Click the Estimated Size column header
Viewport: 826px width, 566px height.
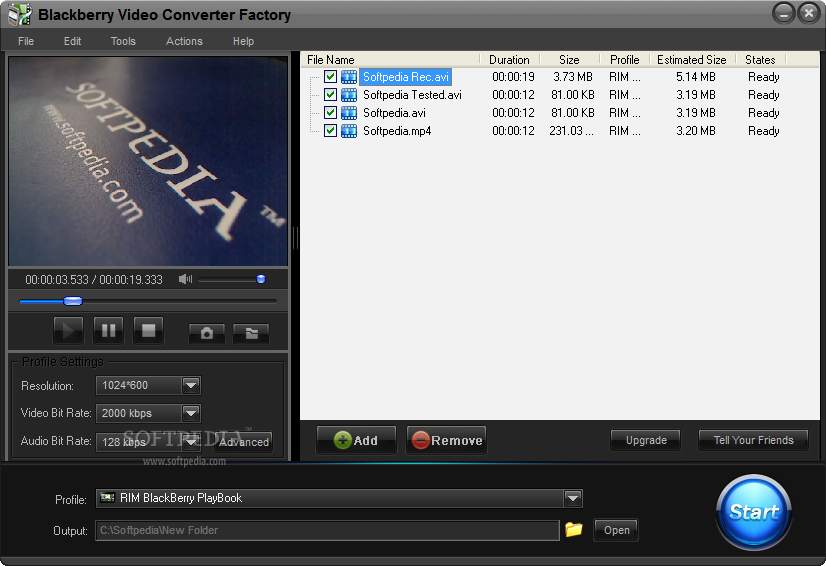(692, 60)
